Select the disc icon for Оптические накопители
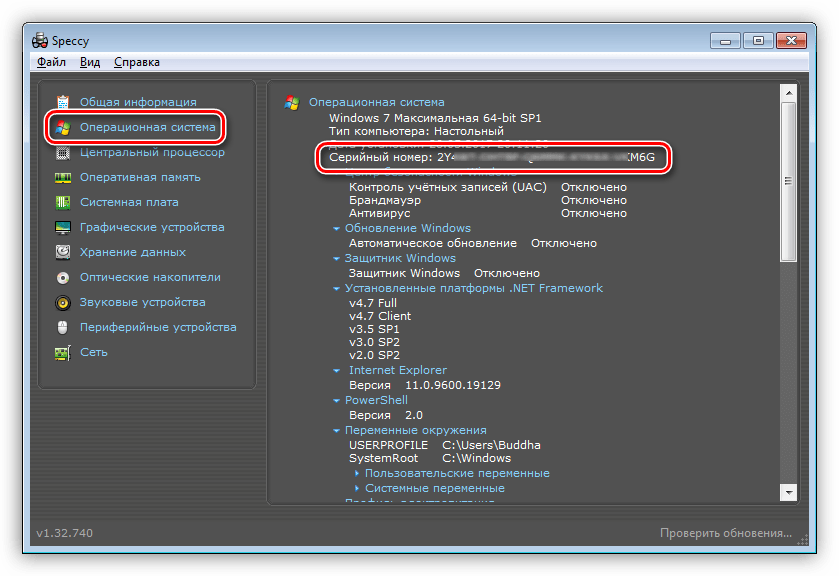Screen dimensions: 839x576 click(x=63, y=277)
